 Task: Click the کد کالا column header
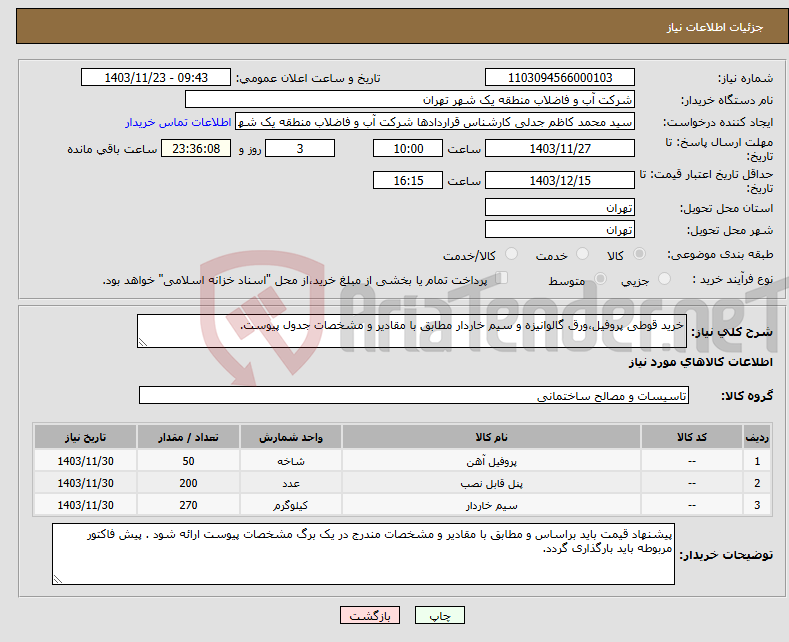(x=692, y=437)
